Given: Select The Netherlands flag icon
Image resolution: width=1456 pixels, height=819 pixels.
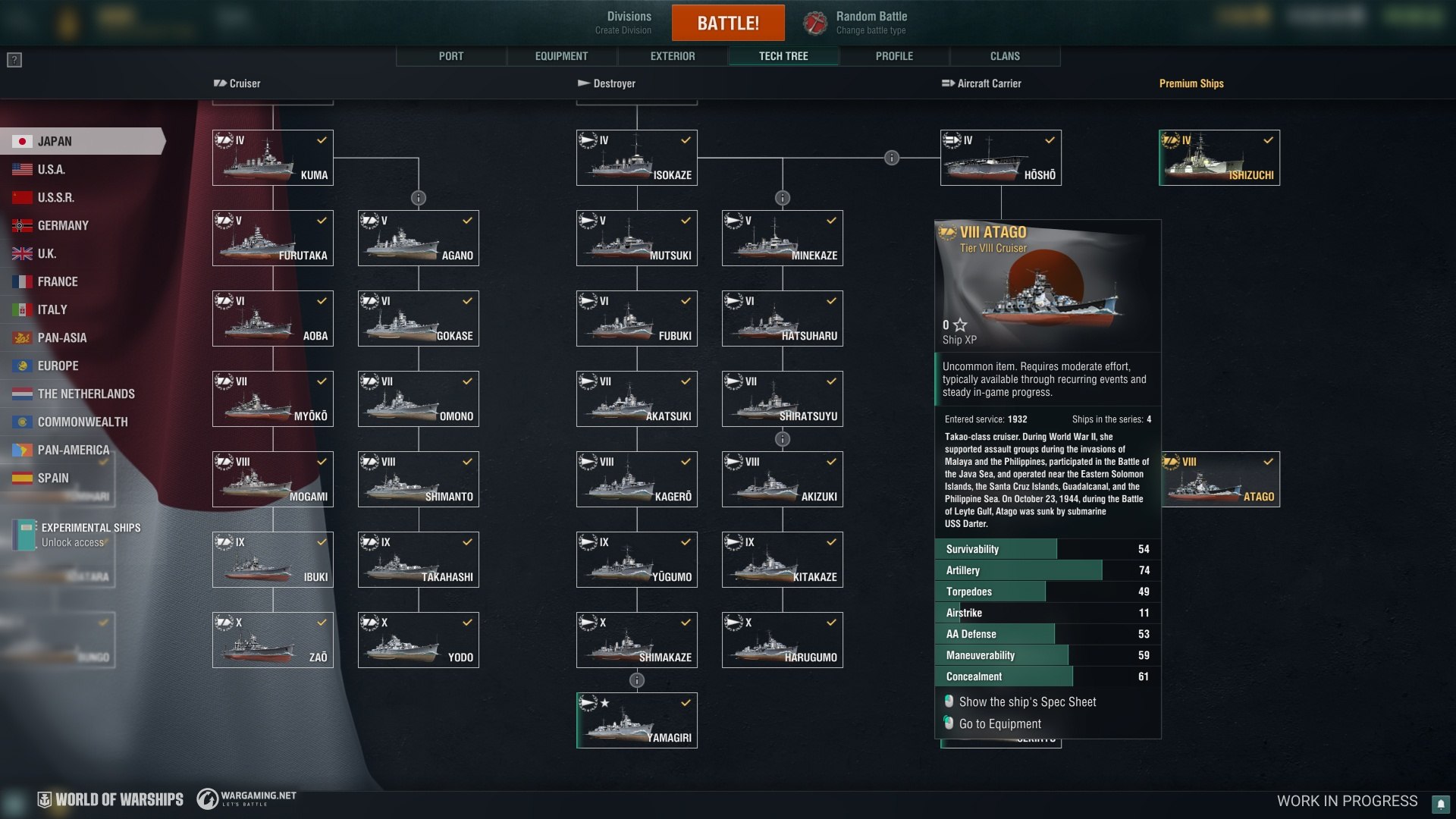Looking at the screenshot, I should [x=22, y=394].
